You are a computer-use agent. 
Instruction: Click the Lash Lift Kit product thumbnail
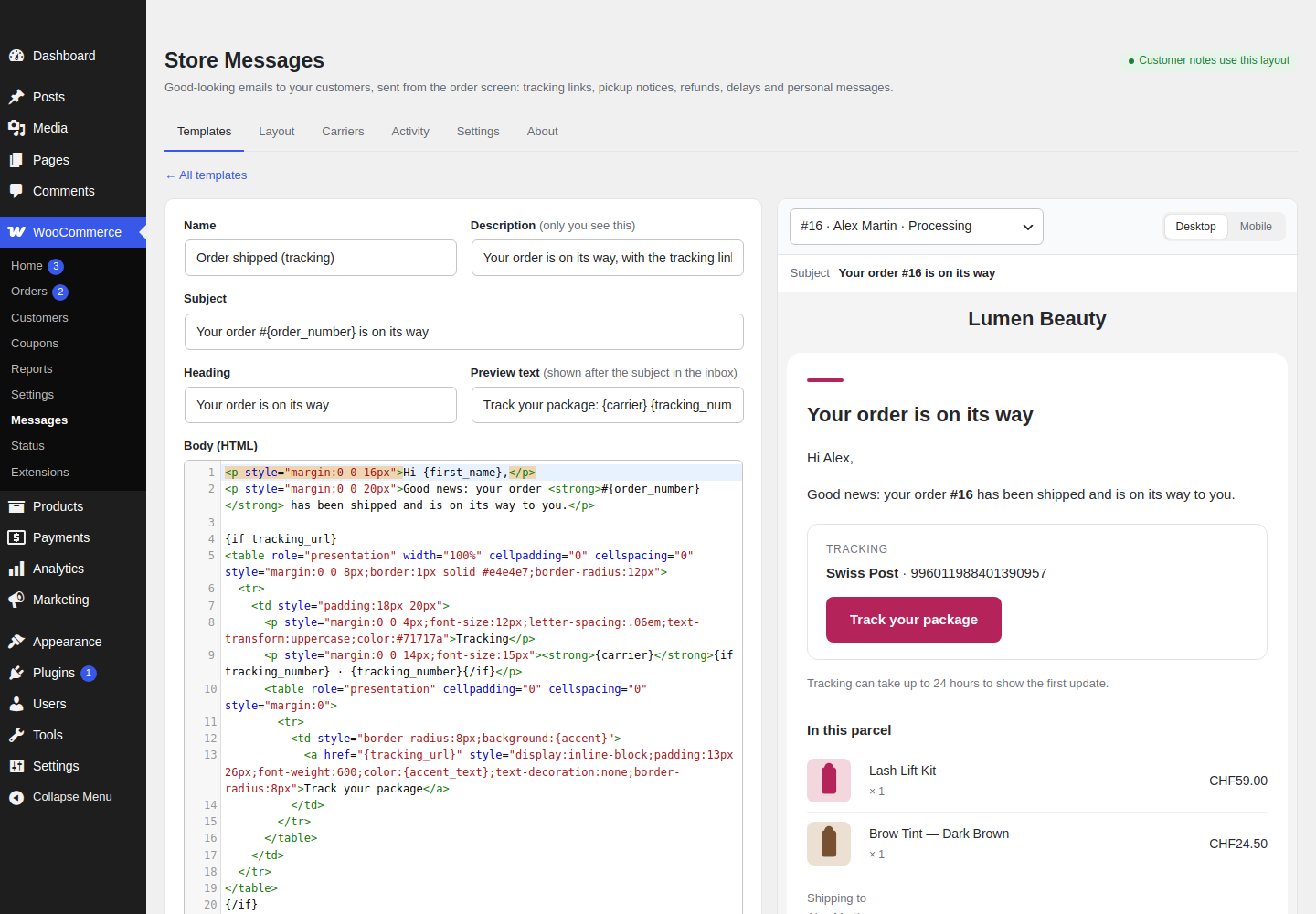[829, 781]
